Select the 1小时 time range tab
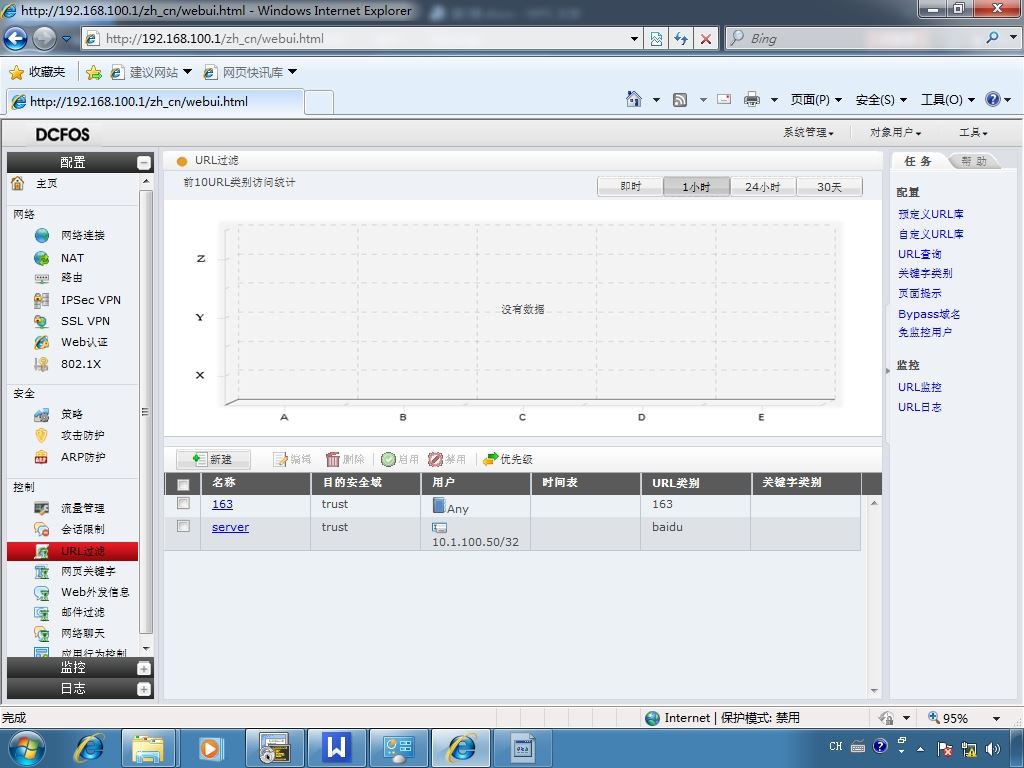1024x768 pixels. click(696, 187)
